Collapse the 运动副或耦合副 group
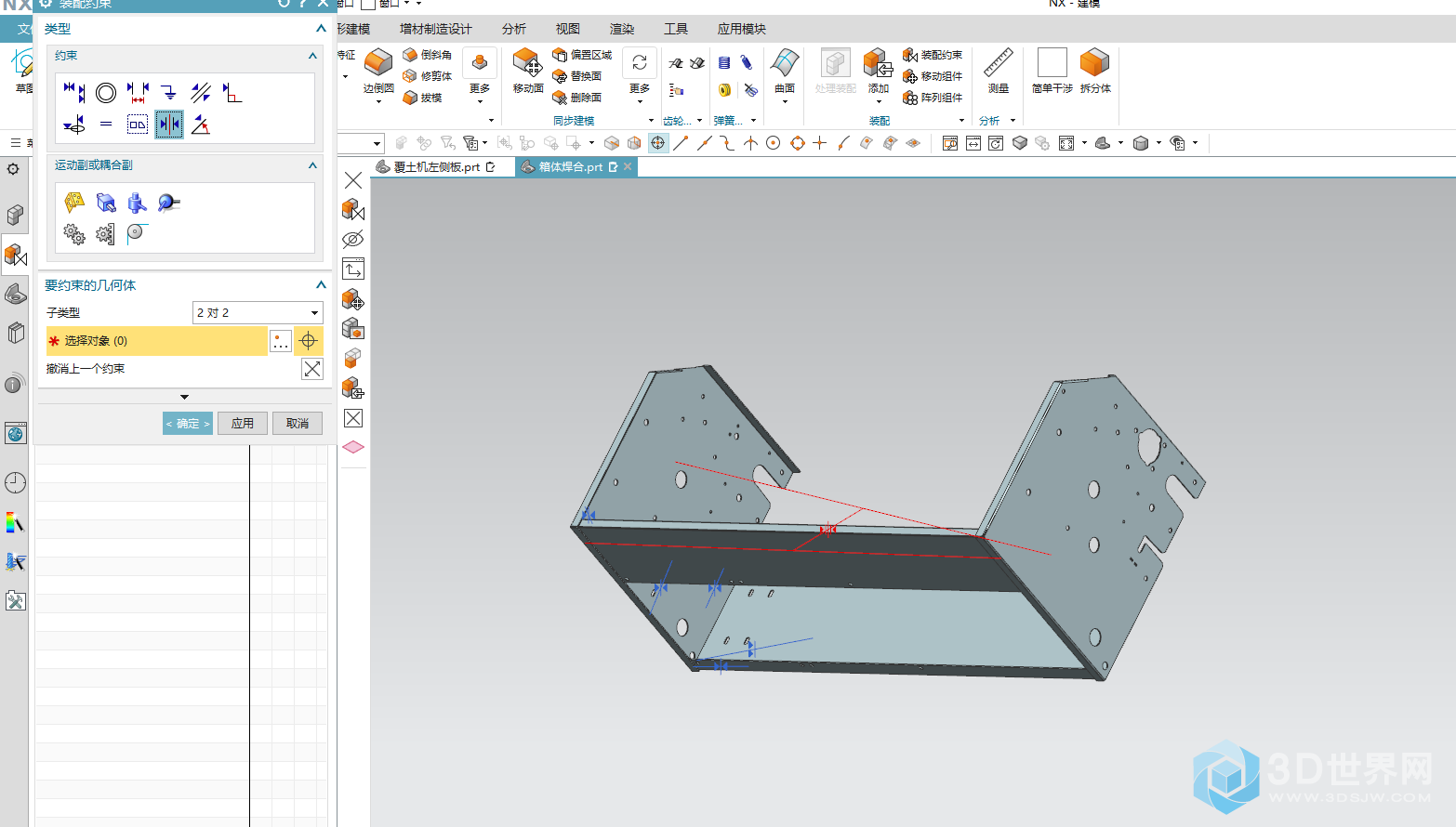The width and height of the screenshot is (1456, 827). (312, 165)
